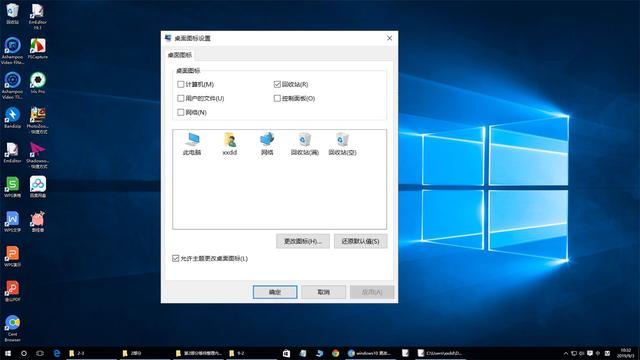Close the 桌面图标设置 dialog

pos(389,38)
